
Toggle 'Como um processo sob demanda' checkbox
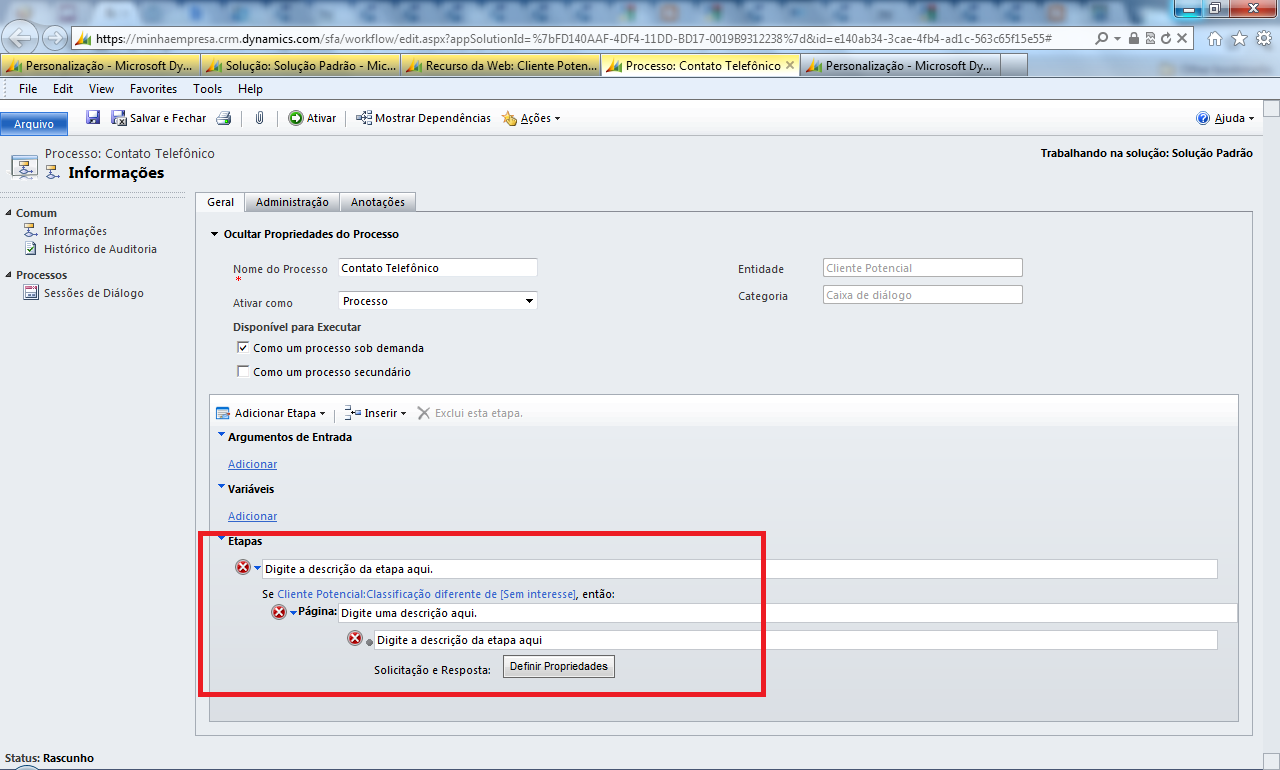coord(242,348)
